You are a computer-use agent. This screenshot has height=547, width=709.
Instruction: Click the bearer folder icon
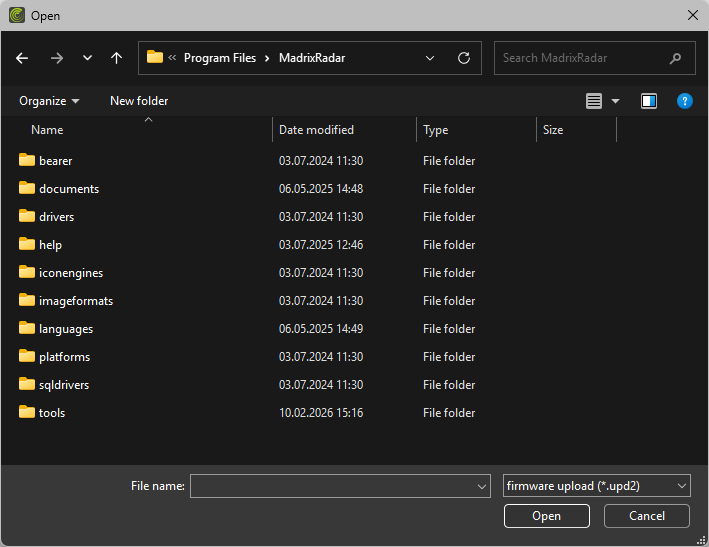click(x=27, y=160)
